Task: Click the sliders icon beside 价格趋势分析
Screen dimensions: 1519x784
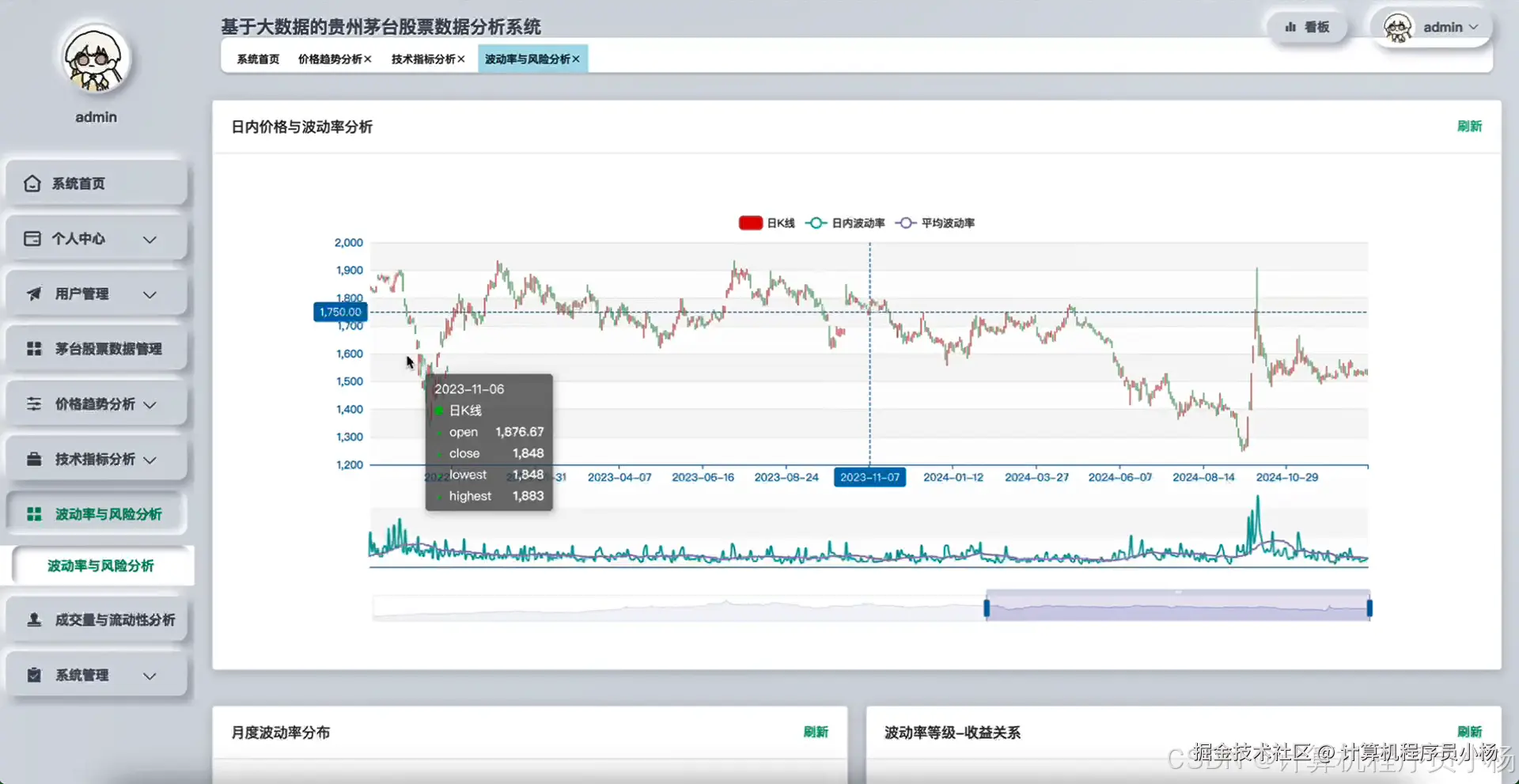Action: coord(34,404)
